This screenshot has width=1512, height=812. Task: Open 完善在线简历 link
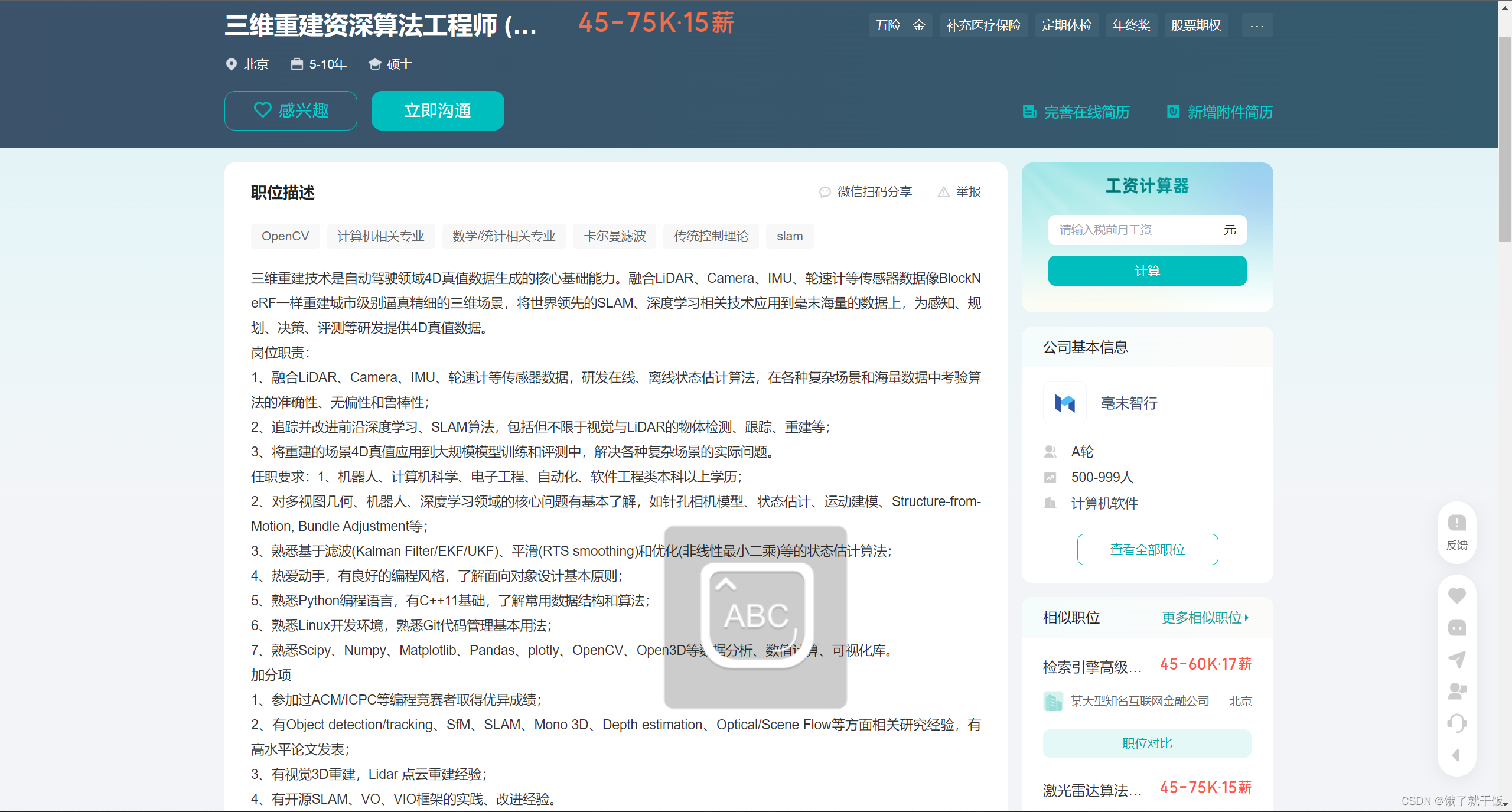coord(1086,112)
